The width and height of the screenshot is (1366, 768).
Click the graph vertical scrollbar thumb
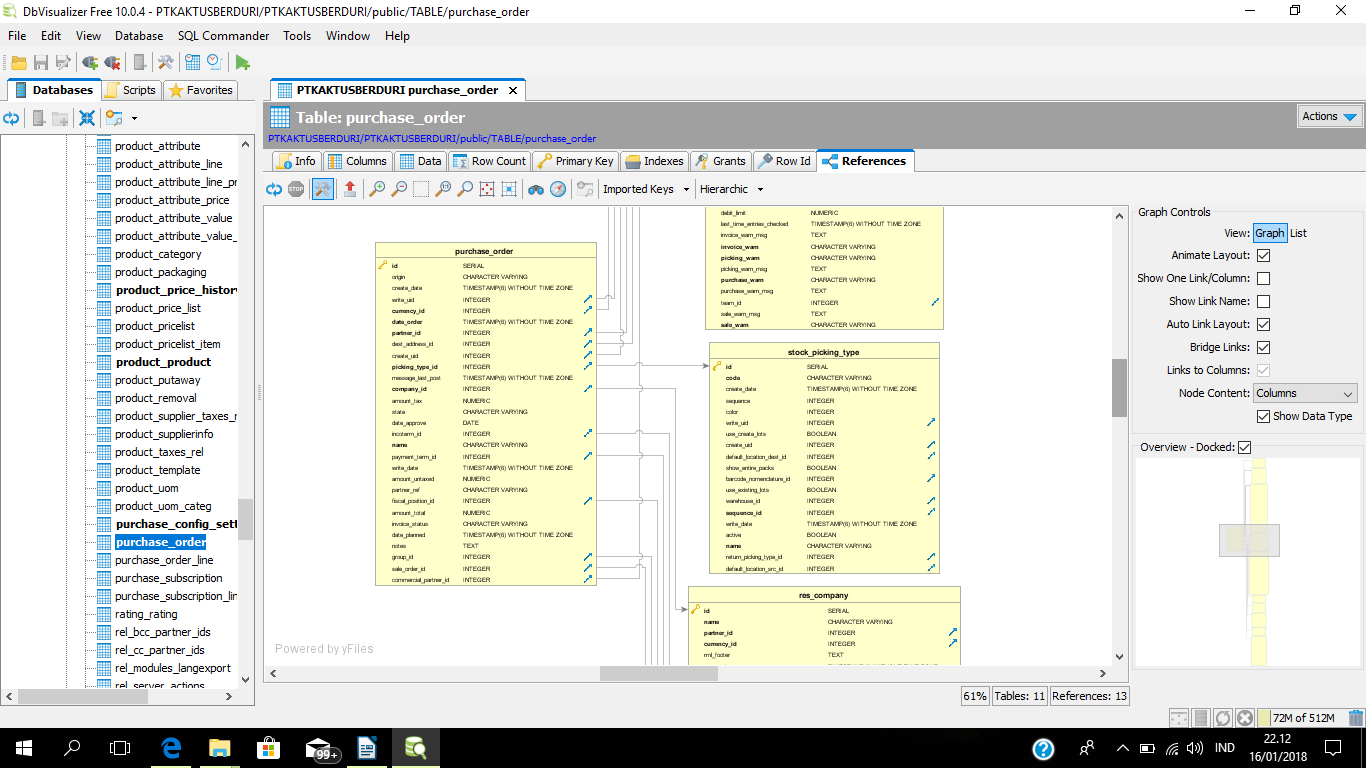point(1120,388)
